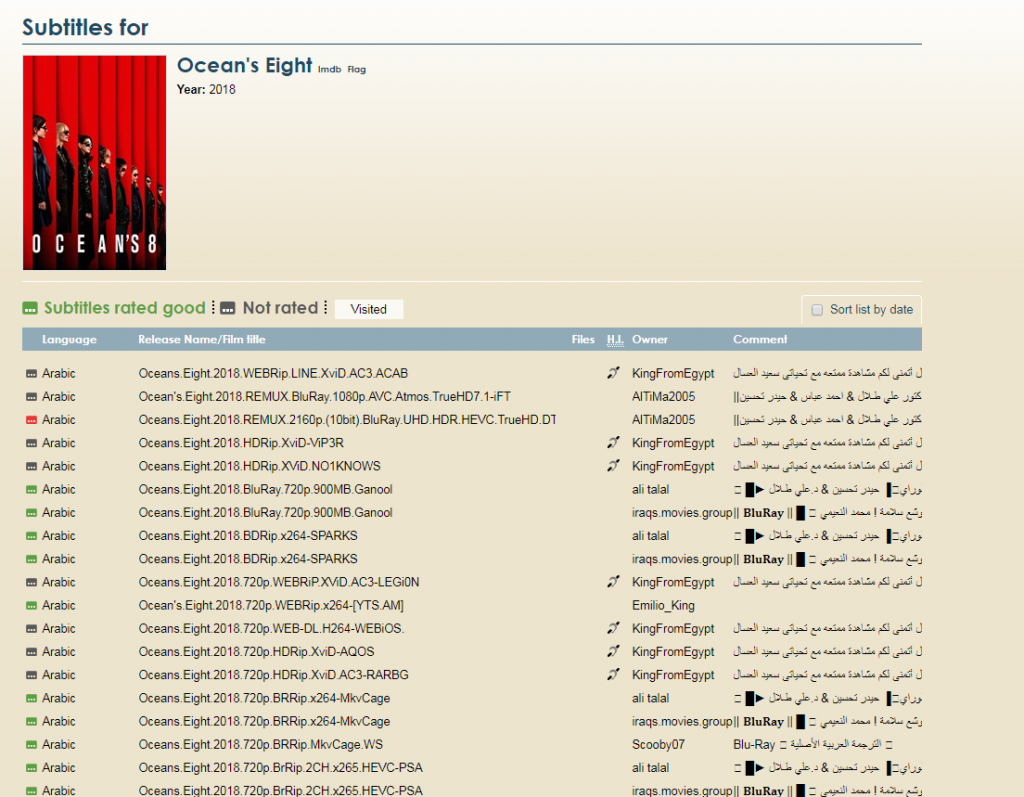
Task: Click the green 'Subtitles rated good' legend icon
Action: pyautogui.click(x=30, y=309)
